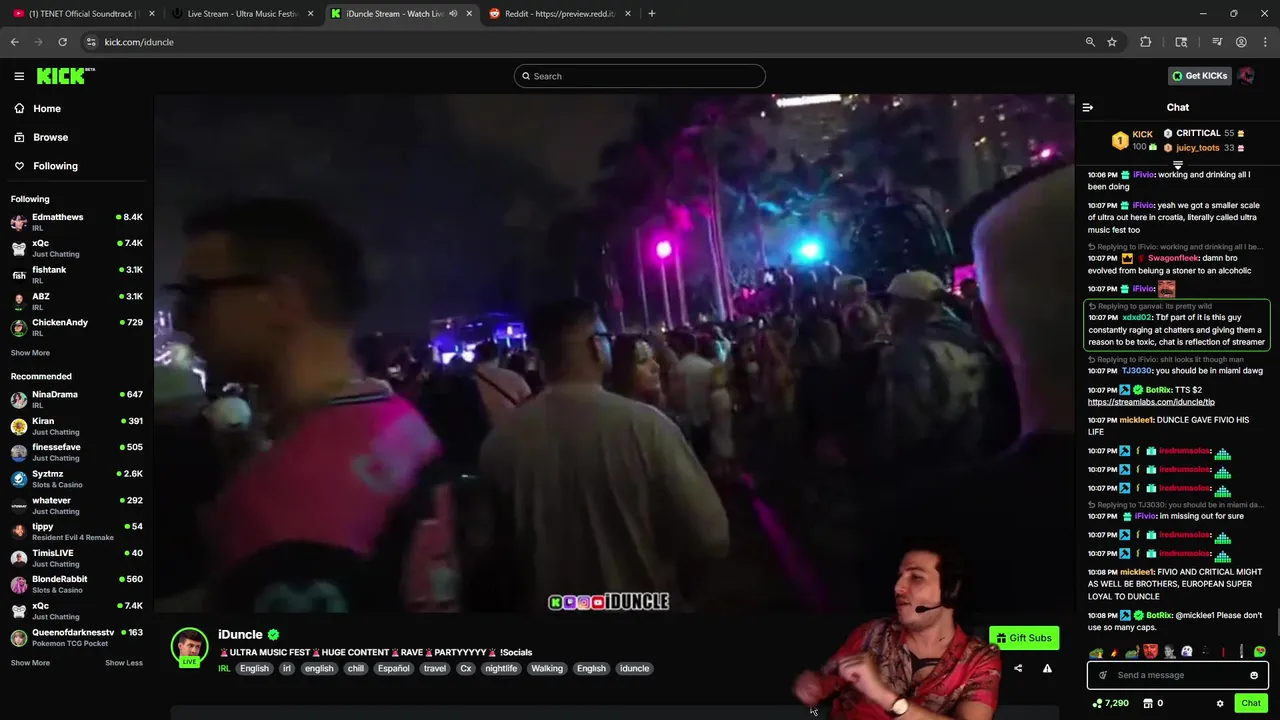The width and height of the screenshot is (1280, 720).
Task: Open tippy Resident Evil 4 channel
Action: [x=77, y=531]
